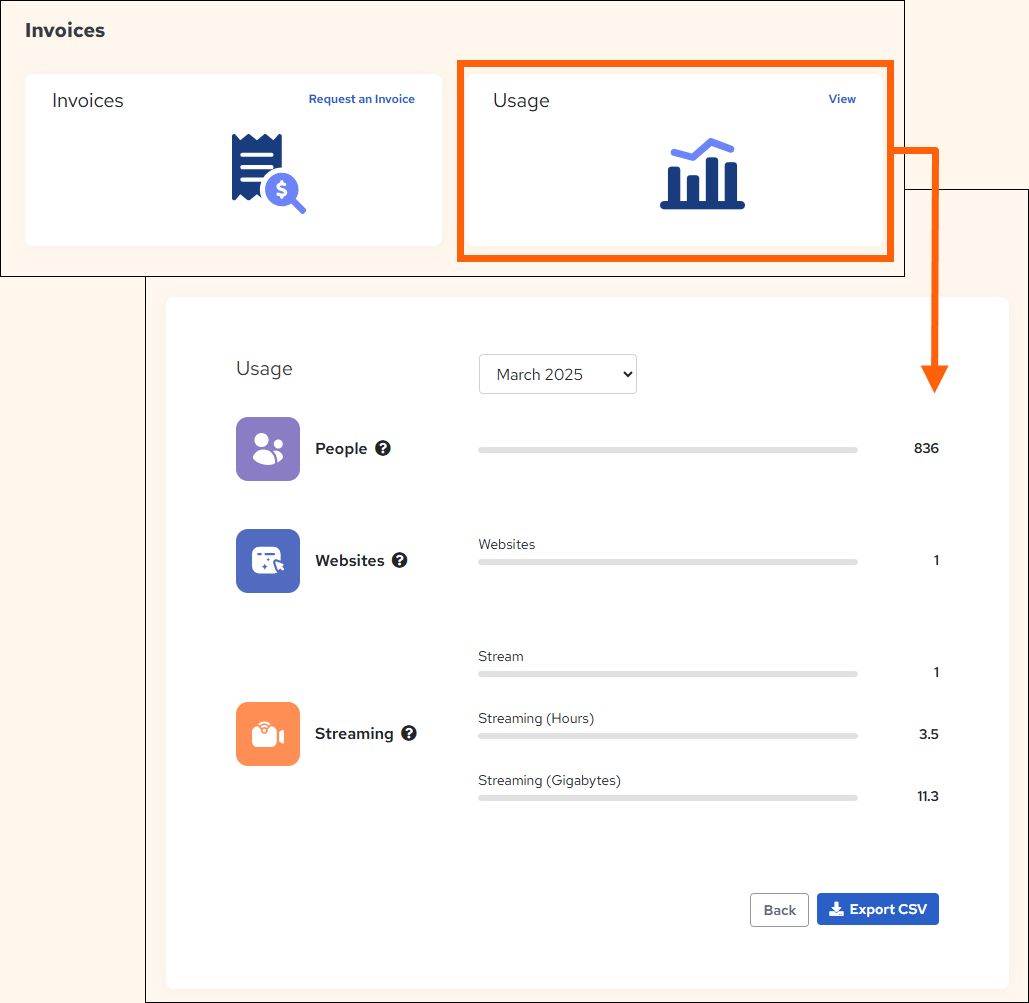Open the help tooltip beside Websites

pyautogui.click(x=400, y=561)
